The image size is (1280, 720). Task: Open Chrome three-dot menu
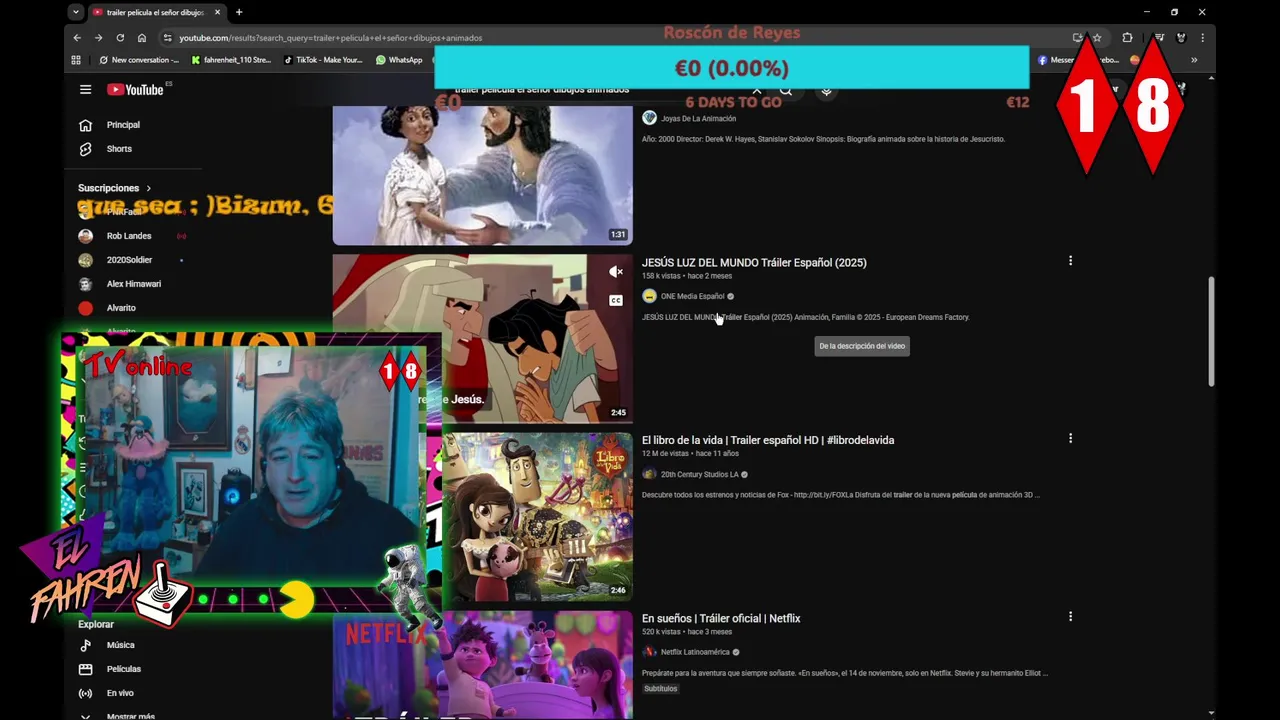click(x=1202, y=38)
